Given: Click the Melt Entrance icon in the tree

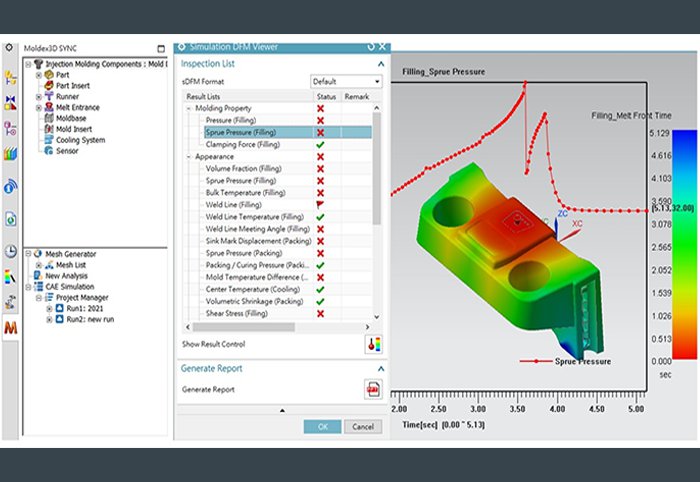Looking at the screenshot, I should coord(49,107).
